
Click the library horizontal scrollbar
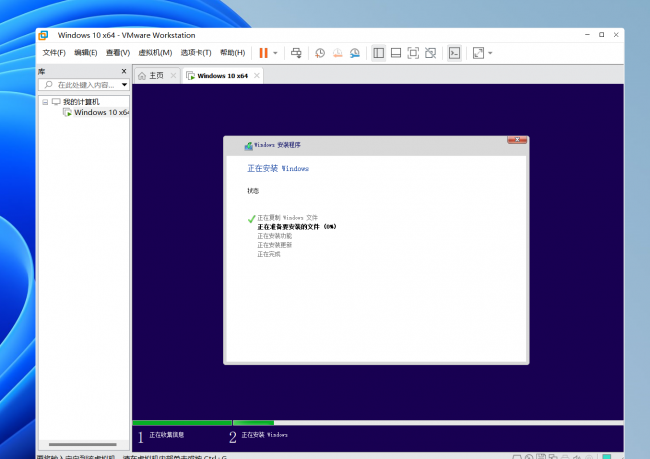pyautogui.click(x=82, y=444)
